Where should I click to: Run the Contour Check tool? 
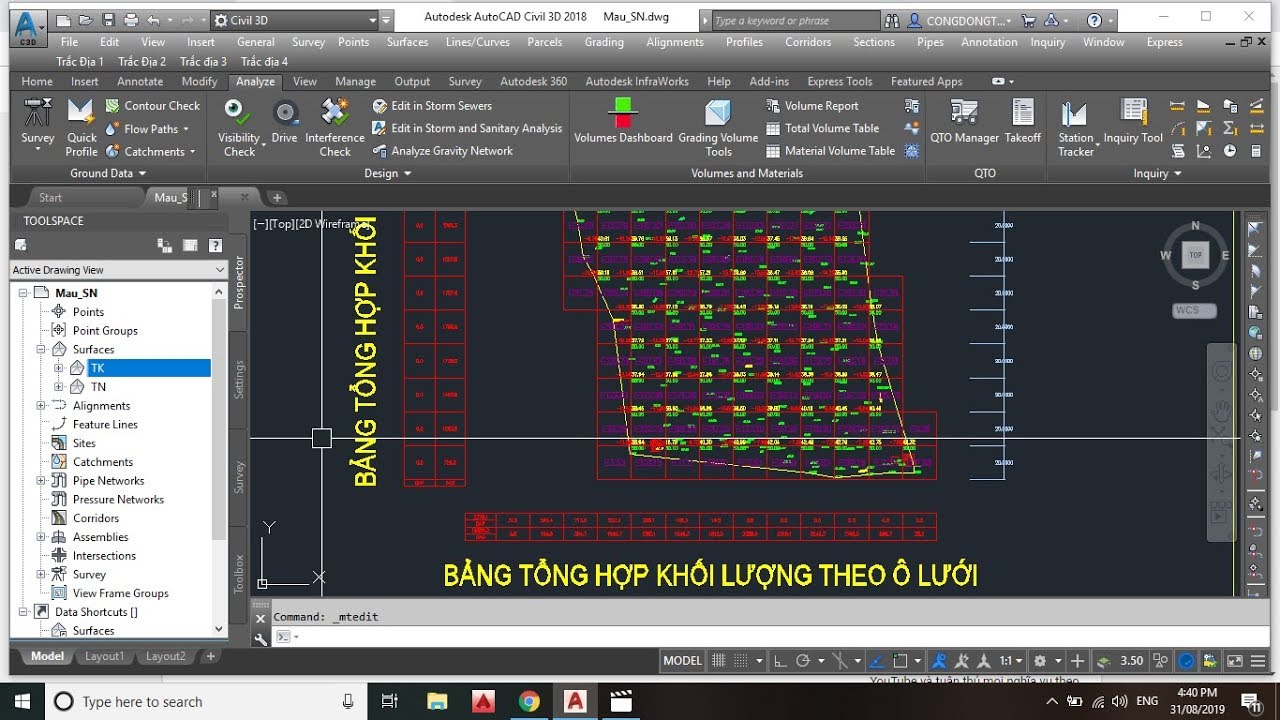[152, 106]
